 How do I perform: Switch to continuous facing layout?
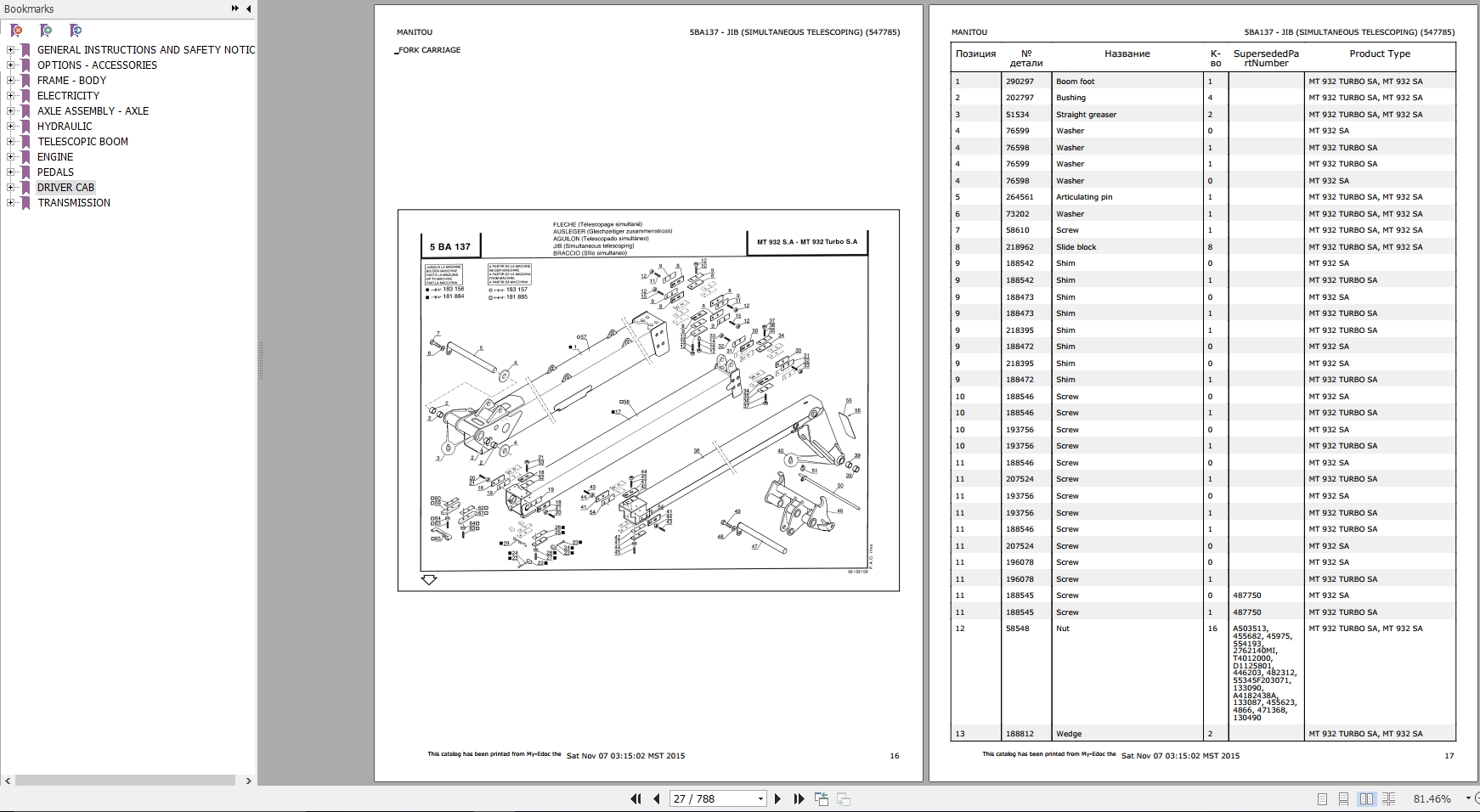pos(1388,798)
